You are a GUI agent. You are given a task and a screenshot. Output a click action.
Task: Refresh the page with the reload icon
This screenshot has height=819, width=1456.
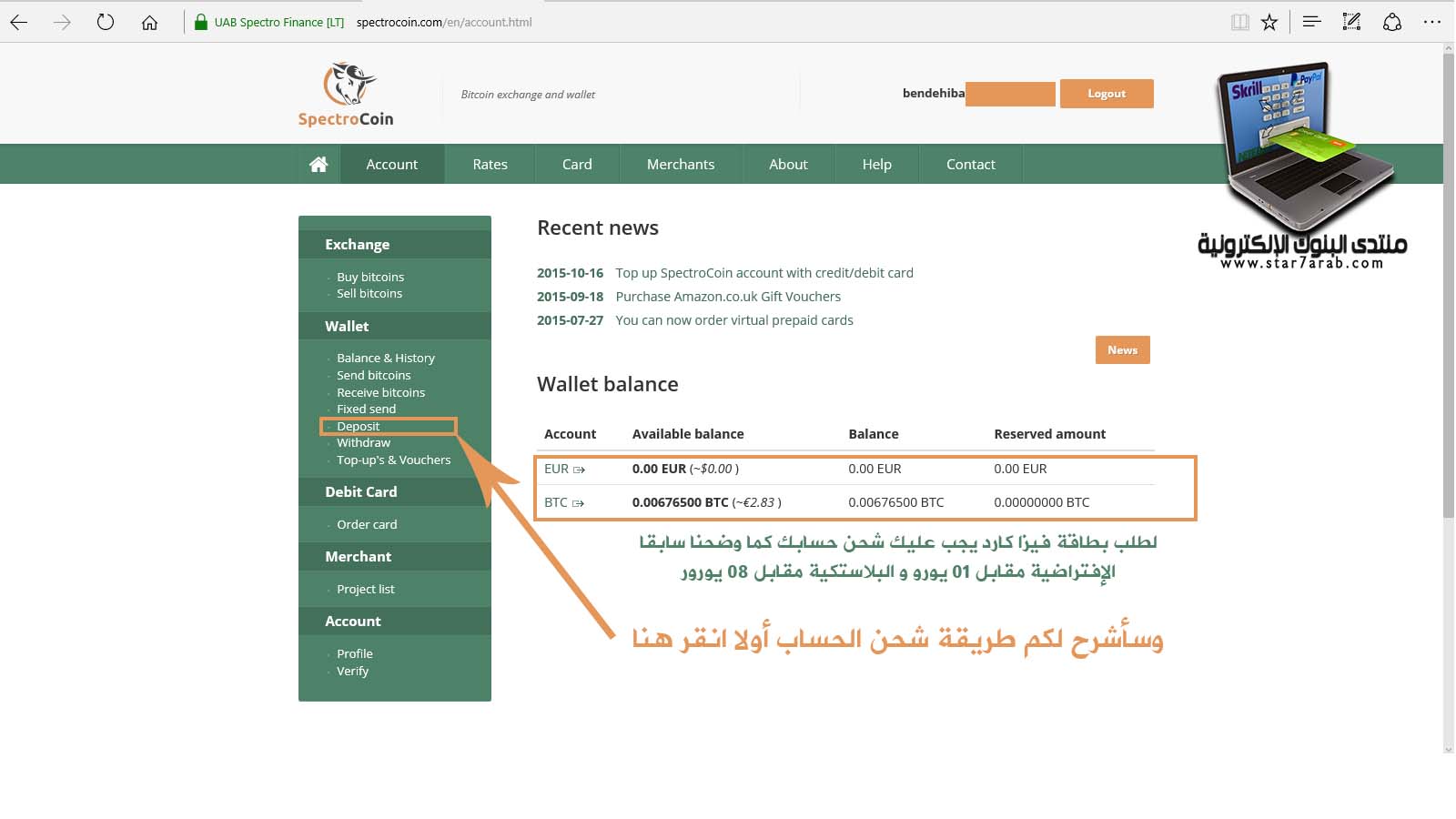tap(106, 22)
